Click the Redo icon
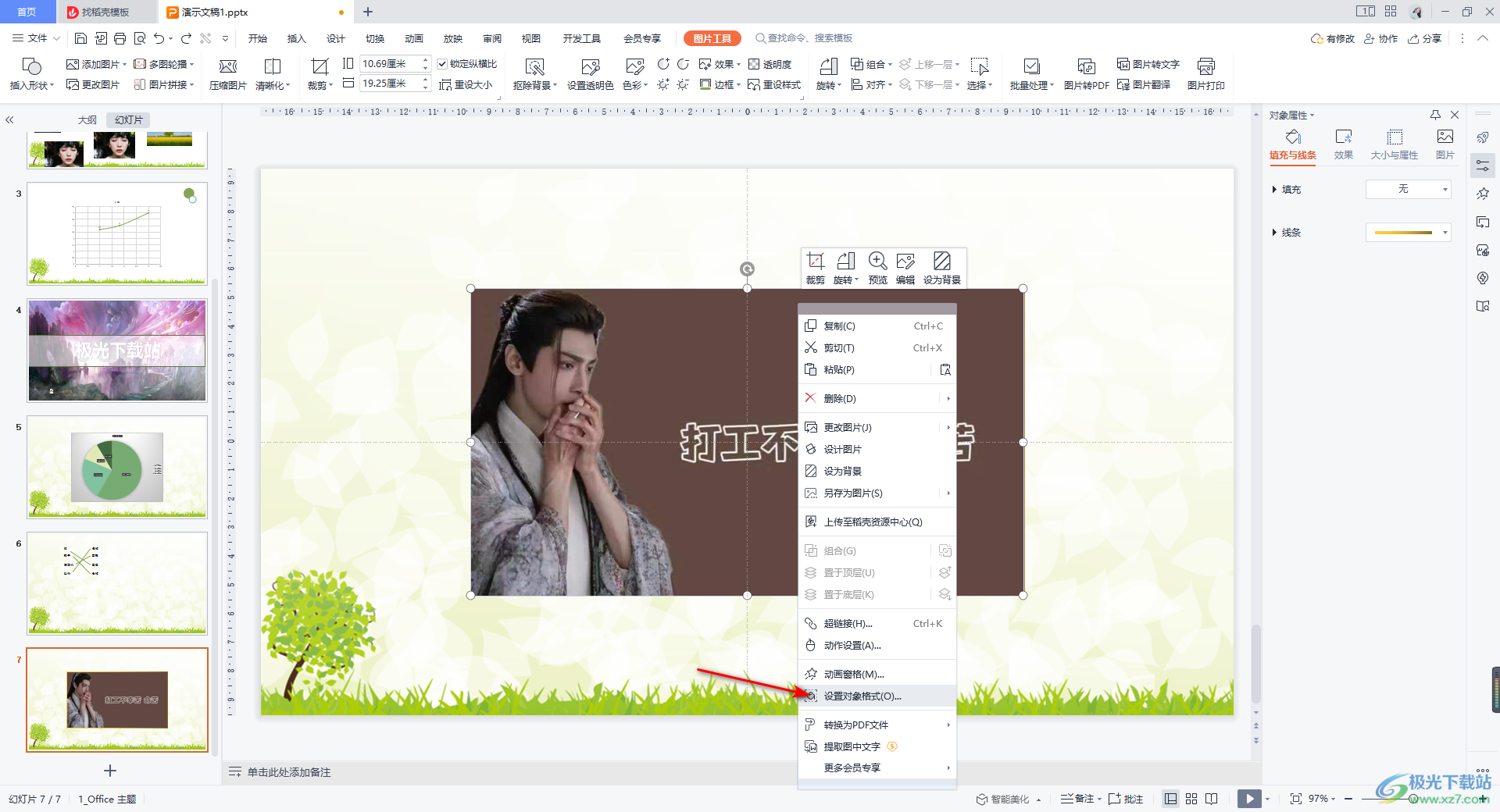 click(186, 38)
